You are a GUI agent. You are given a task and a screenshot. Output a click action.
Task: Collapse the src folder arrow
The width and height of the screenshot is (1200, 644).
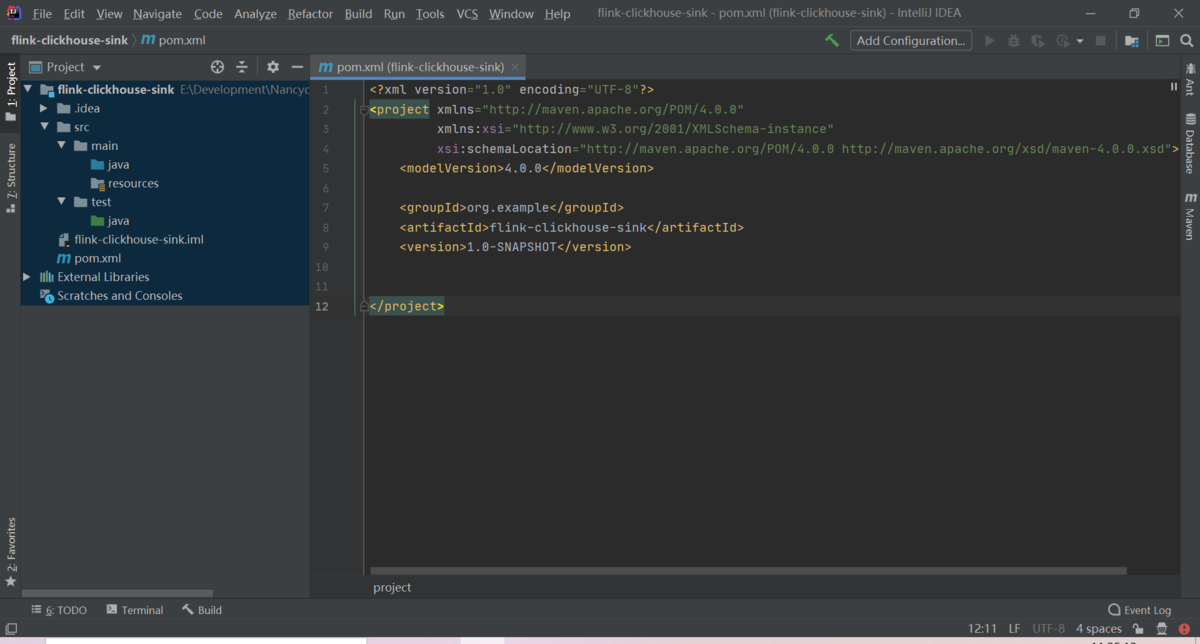(44, 127)
